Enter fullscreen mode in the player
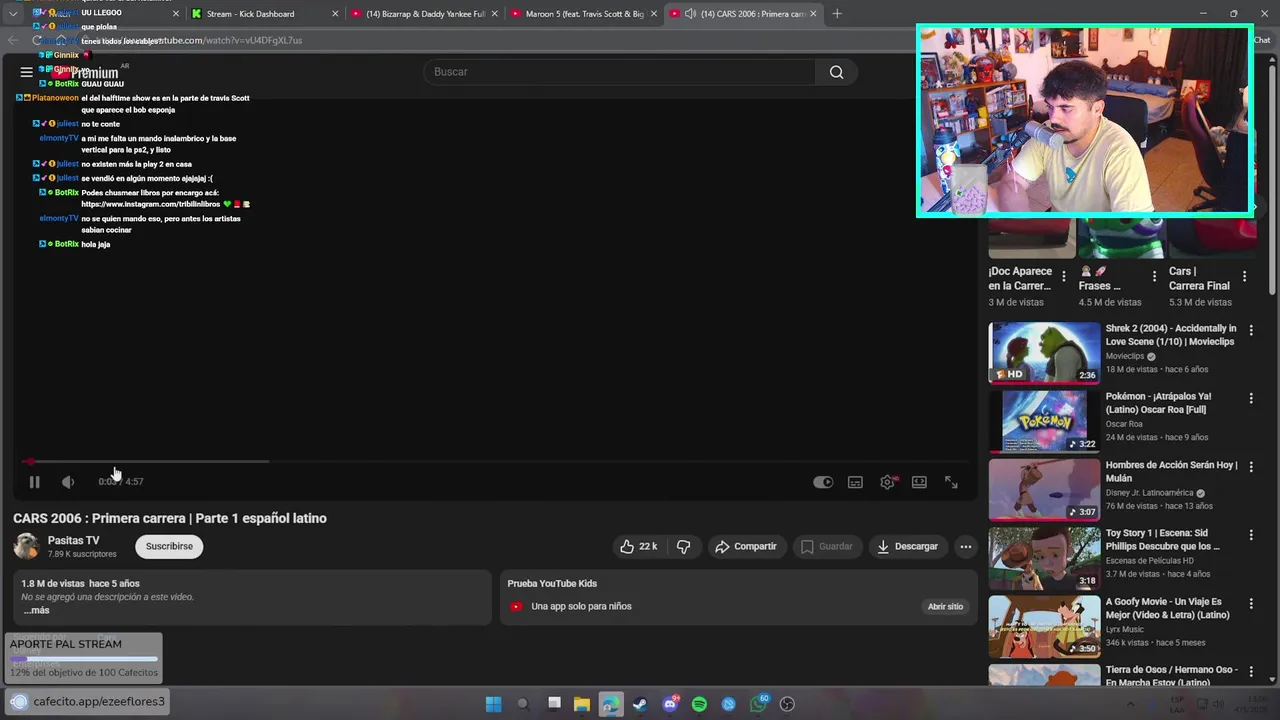The height and width of the screenshot is (720, 1280). point(951,482)
